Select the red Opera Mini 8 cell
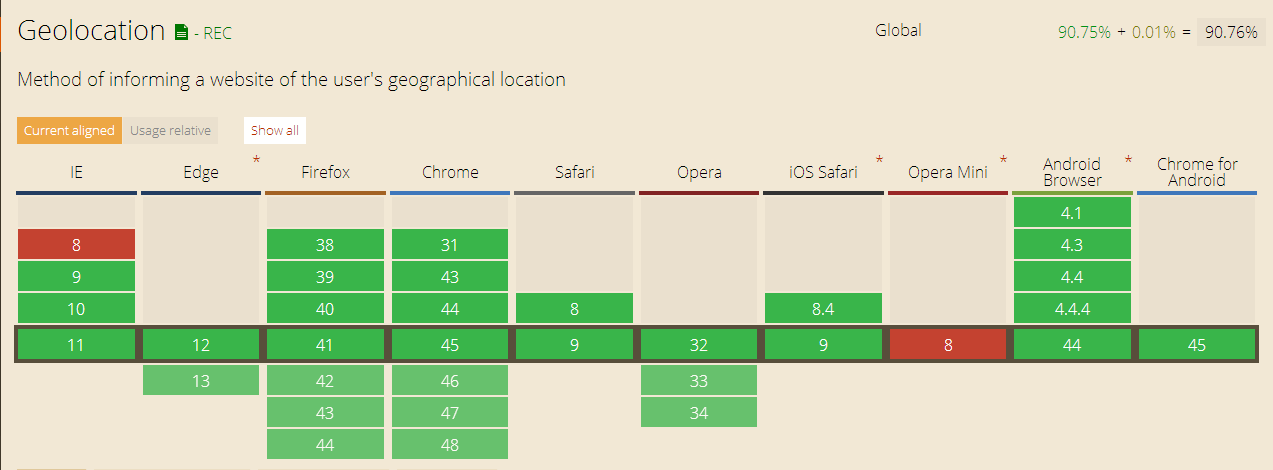 [947, 345]
